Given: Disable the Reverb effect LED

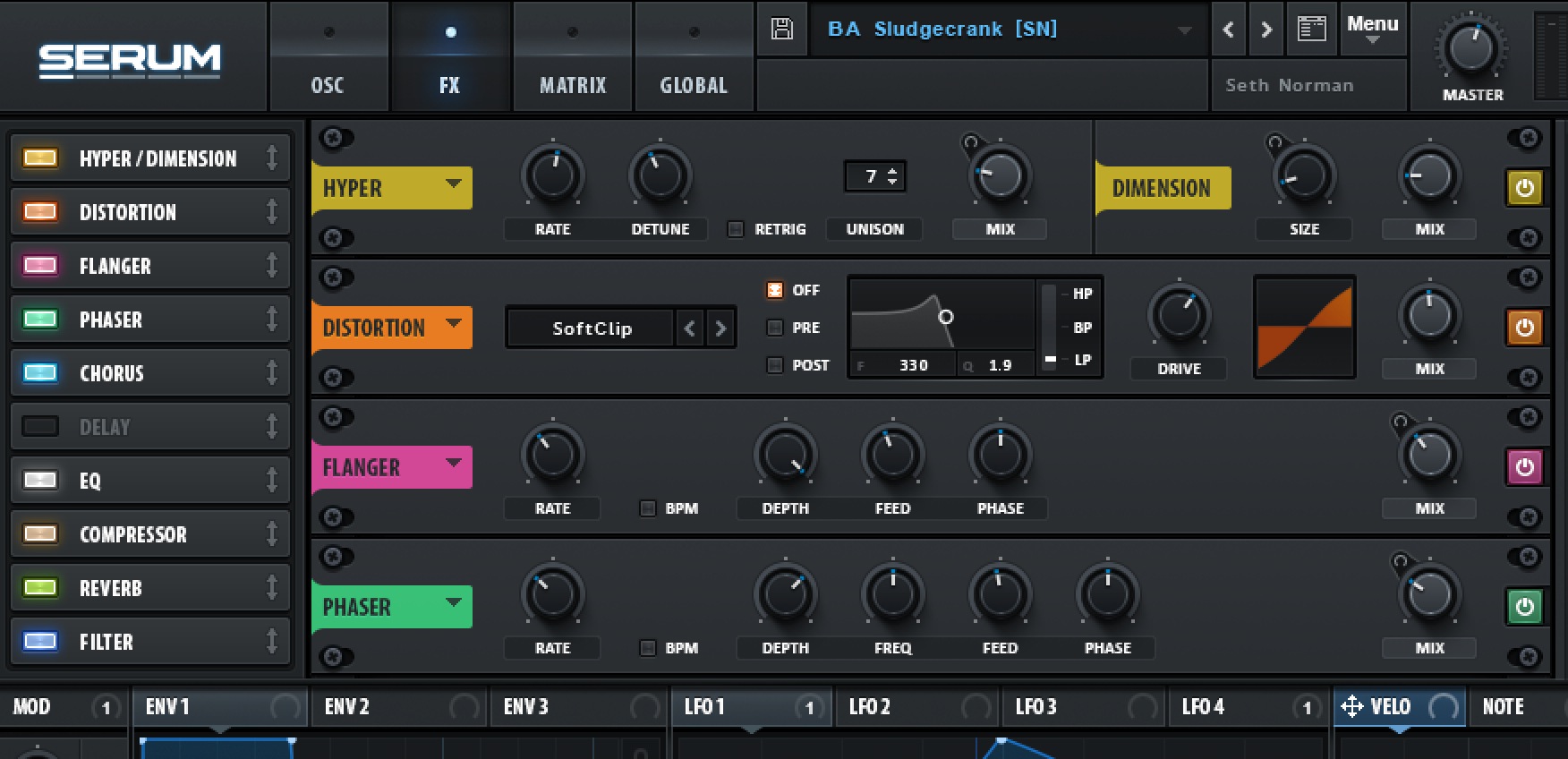Looking at the screenshot, I should click(40, 588).
